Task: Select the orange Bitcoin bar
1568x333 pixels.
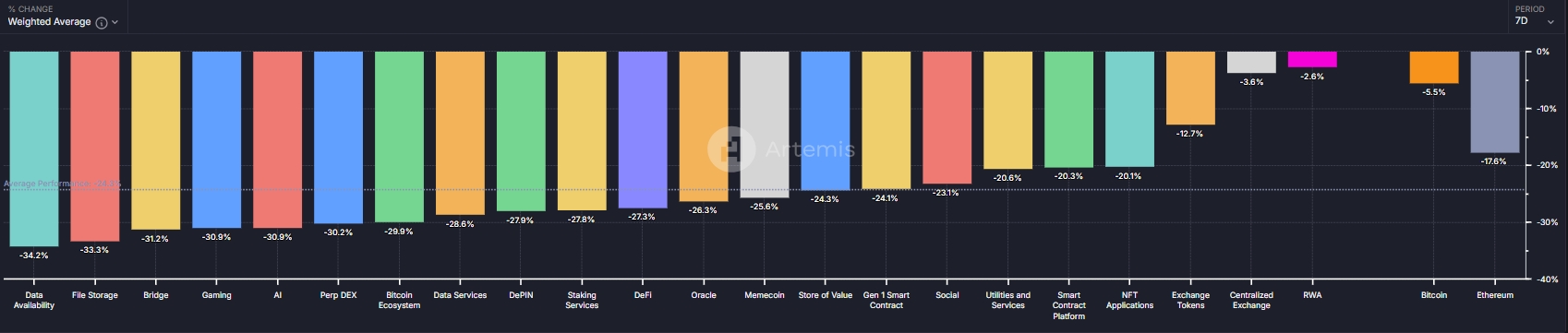Action: coord(1434,67)
